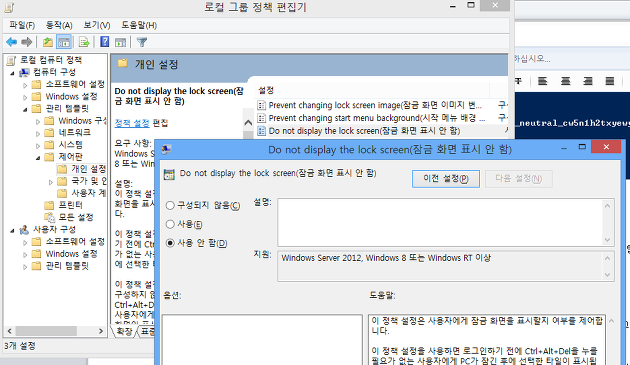The image size is (630, 365).
Task: Open the 파일(F) menu
Action: pyautogui.click(x=22, y=25)
